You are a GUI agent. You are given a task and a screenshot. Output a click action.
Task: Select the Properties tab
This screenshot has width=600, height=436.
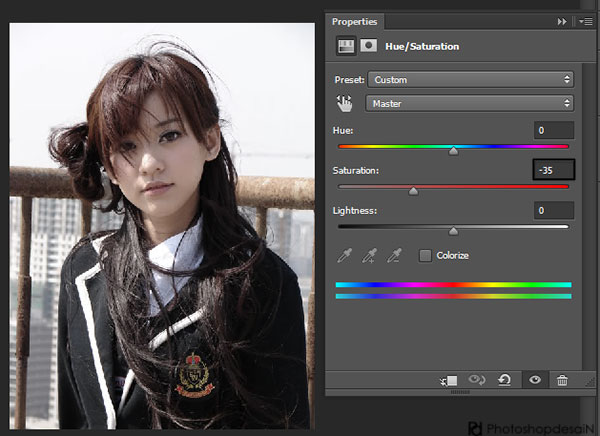[x=357, y=21]
